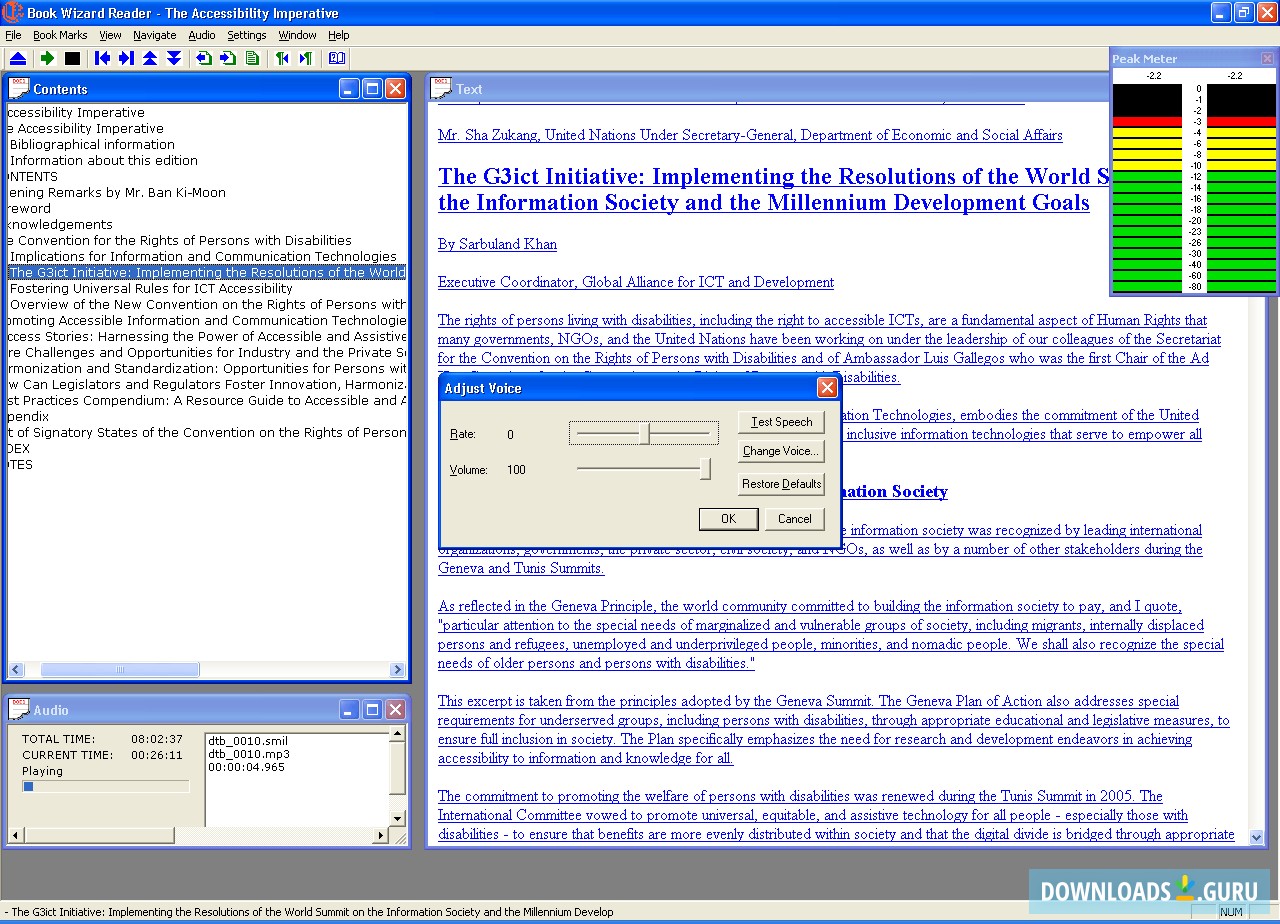Viewport: 1280px width, 924px height.
Task: Click the Contents window document icon
Action: (x=19, y=89)
